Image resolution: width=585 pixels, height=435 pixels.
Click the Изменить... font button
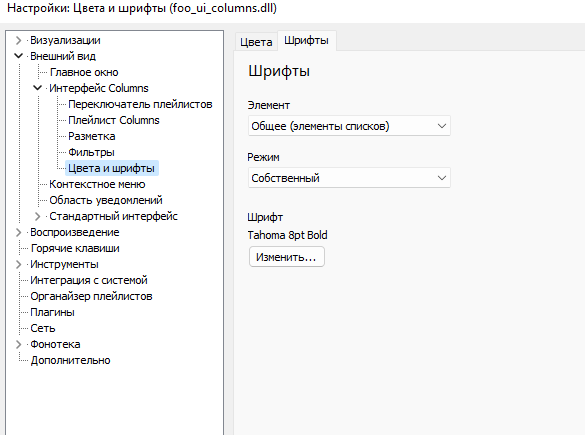tap(287, 257)
